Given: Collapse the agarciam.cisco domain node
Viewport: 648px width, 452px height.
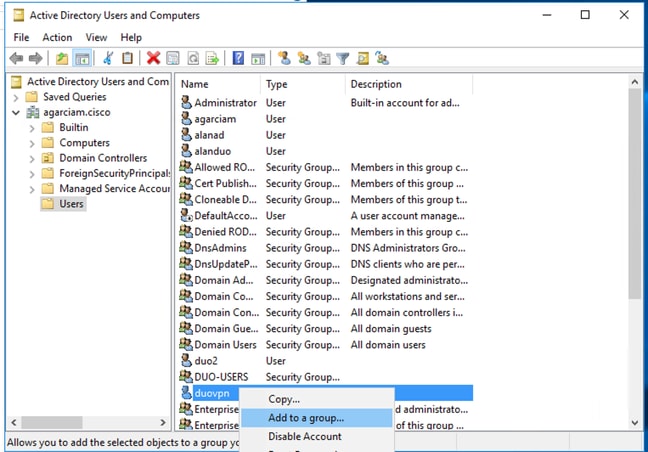Looking at the screenshot, I should pos(16,112).
